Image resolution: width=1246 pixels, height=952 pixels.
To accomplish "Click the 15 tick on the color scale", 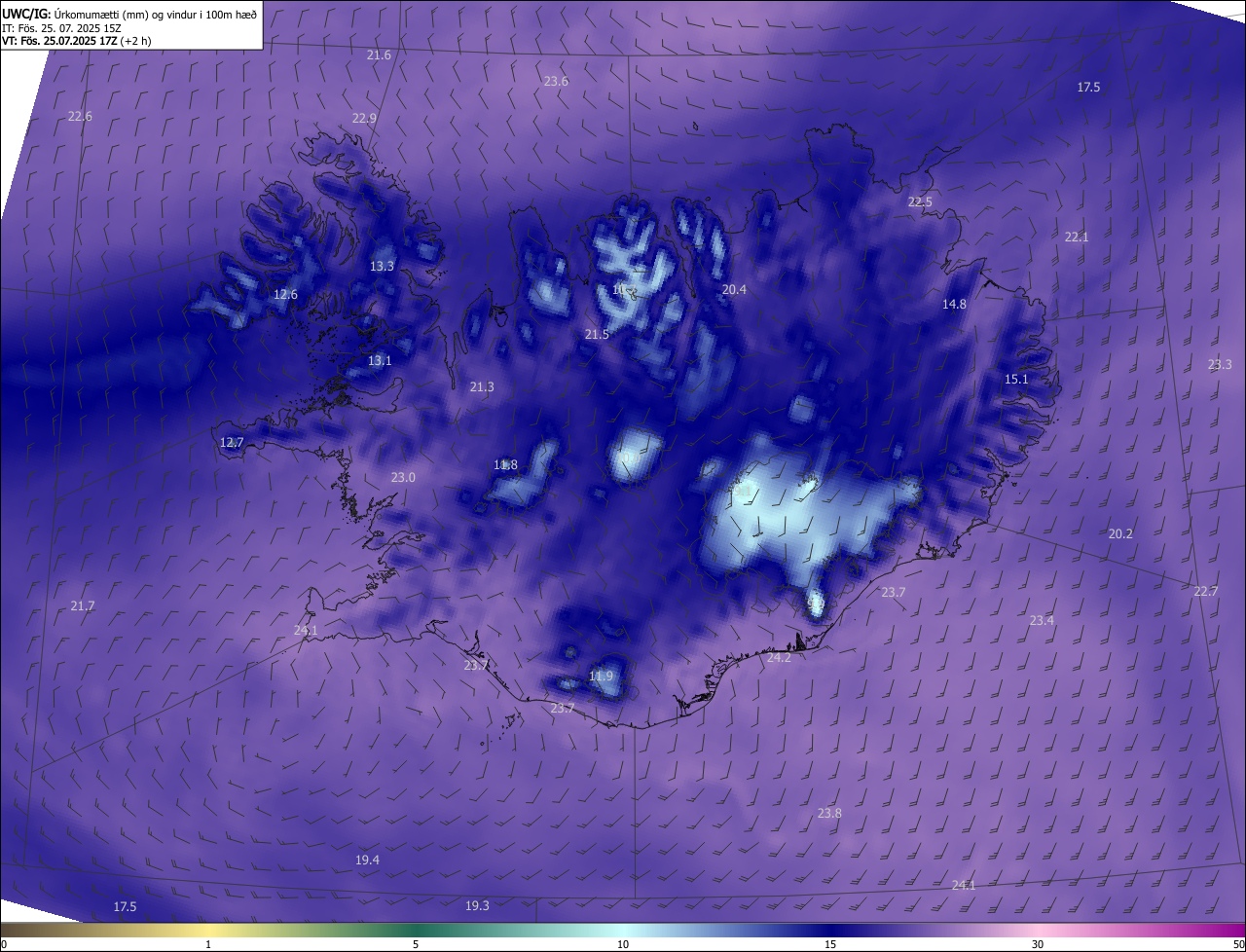I will tap(830, 945).
